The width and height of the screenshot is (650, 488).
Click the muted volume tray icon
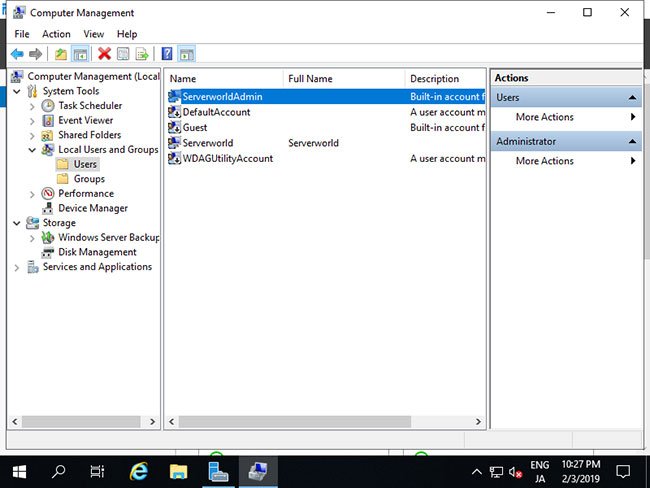(x=515, y=472)
